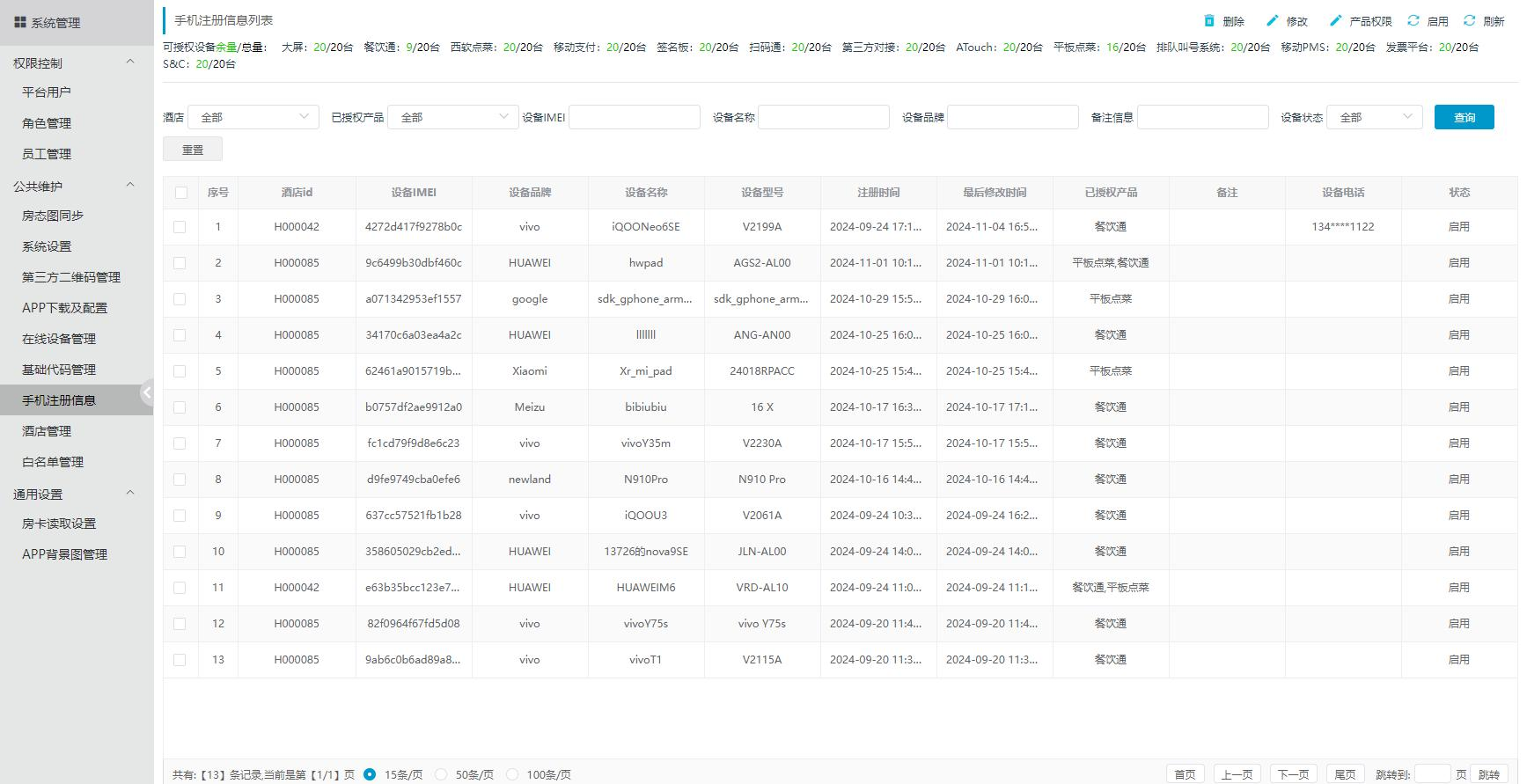Click the 产品权限 pencil icon
The image size is (1527, 784).
1335,20
